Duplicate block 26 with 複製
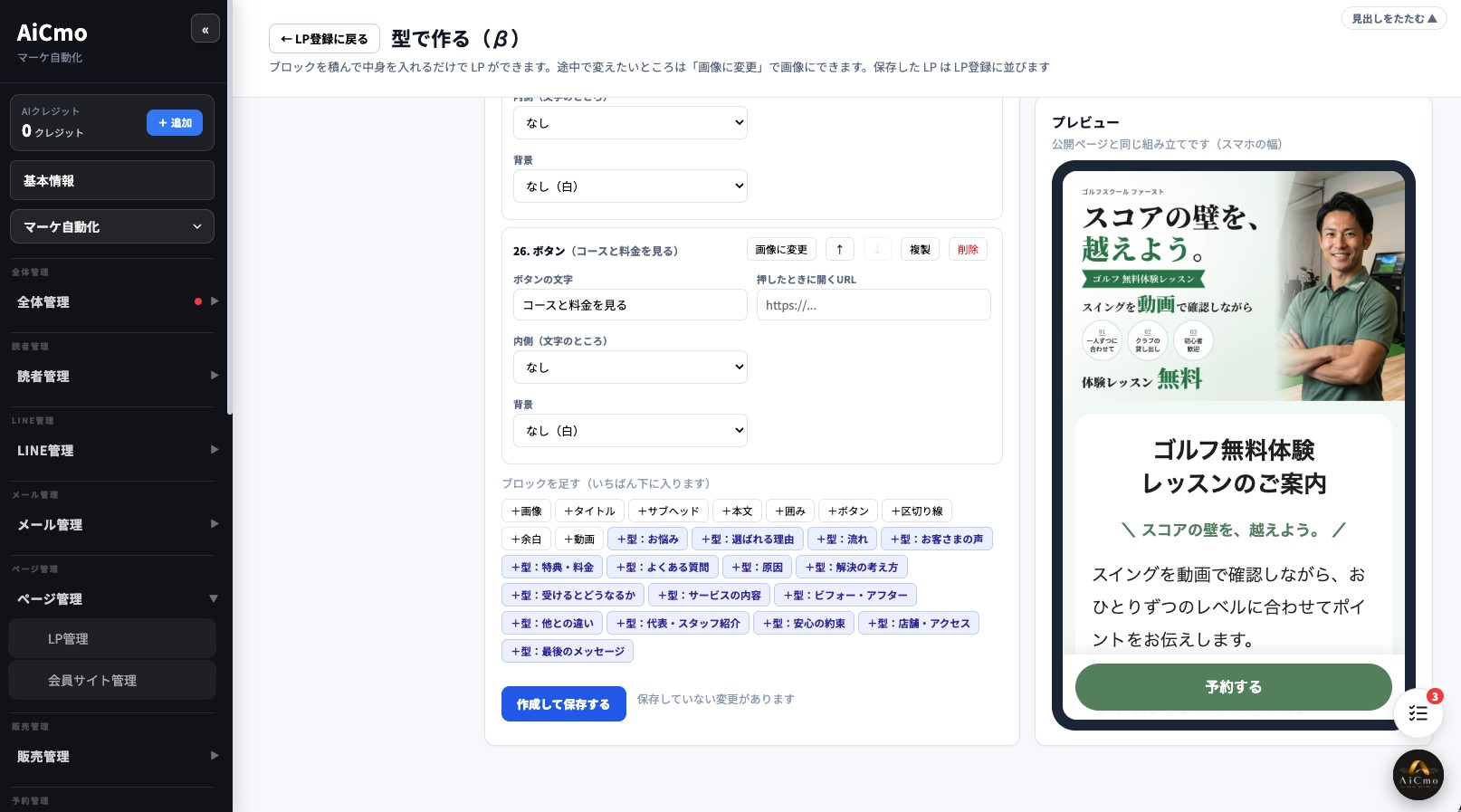 [920, 250]
